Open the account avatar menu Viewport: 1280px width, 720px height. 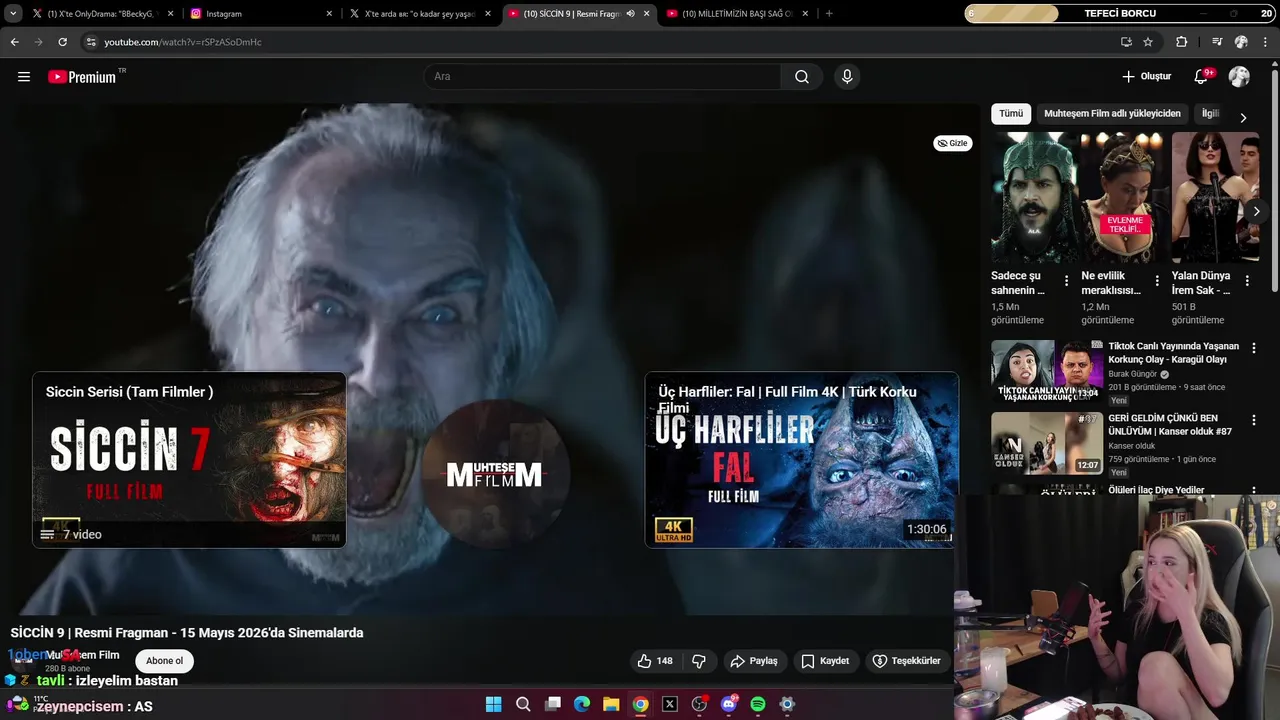[x=1239, y=77]
